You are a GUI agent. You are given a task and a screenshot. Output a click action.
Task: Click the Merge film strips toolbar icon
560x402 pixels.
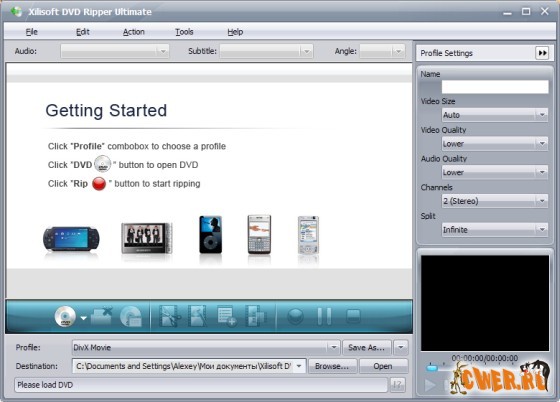tap(255, 316)
